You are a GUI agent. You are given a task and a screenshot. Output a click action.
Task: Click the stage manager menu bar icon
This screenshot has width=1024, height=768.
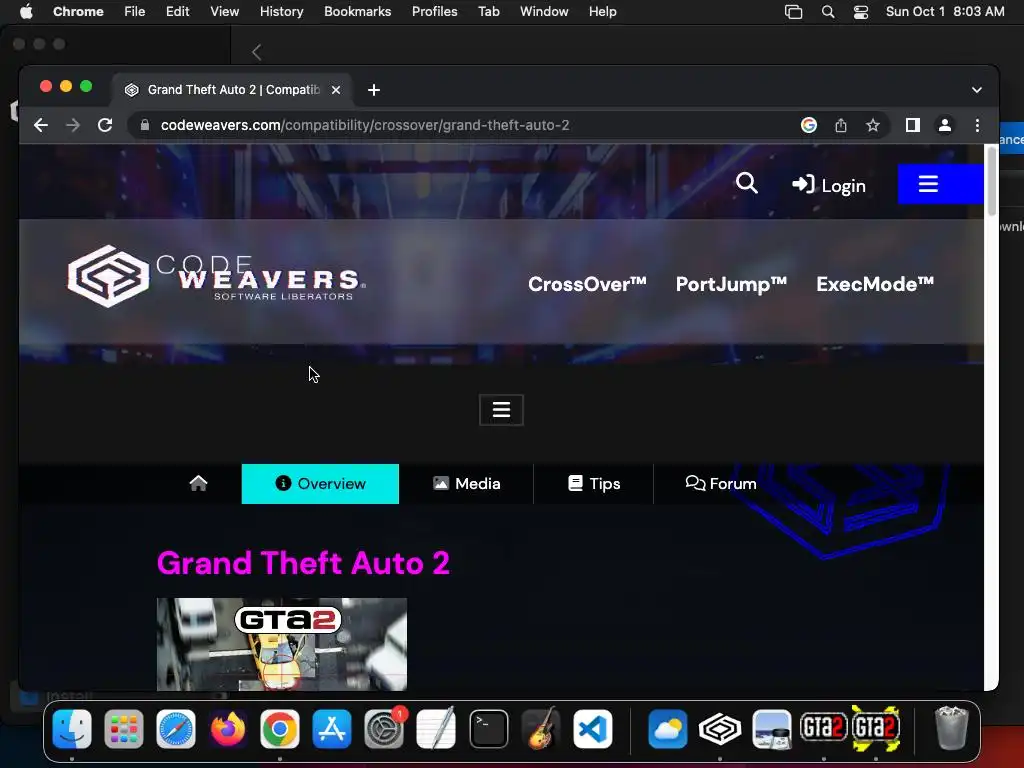click(793, 12)
